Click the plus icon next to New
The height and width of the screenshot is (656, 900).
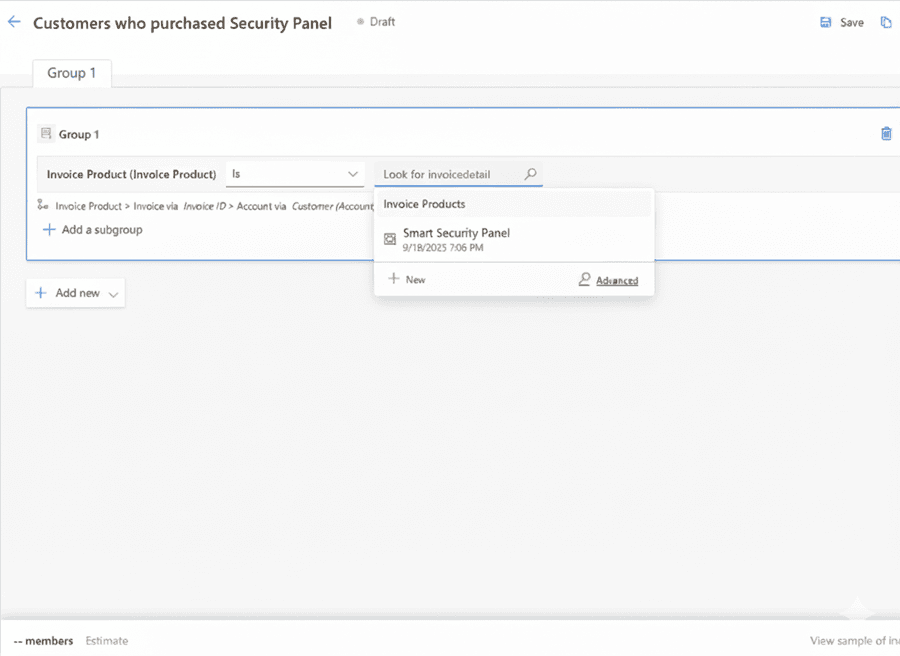click(394, 279)
